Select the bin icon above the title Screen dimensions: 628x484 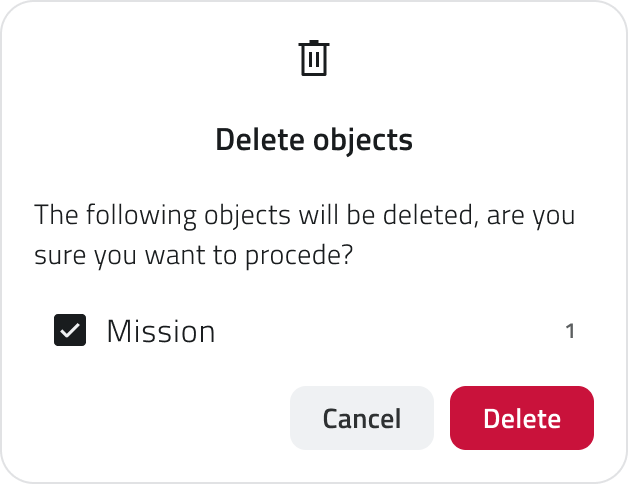314,58
